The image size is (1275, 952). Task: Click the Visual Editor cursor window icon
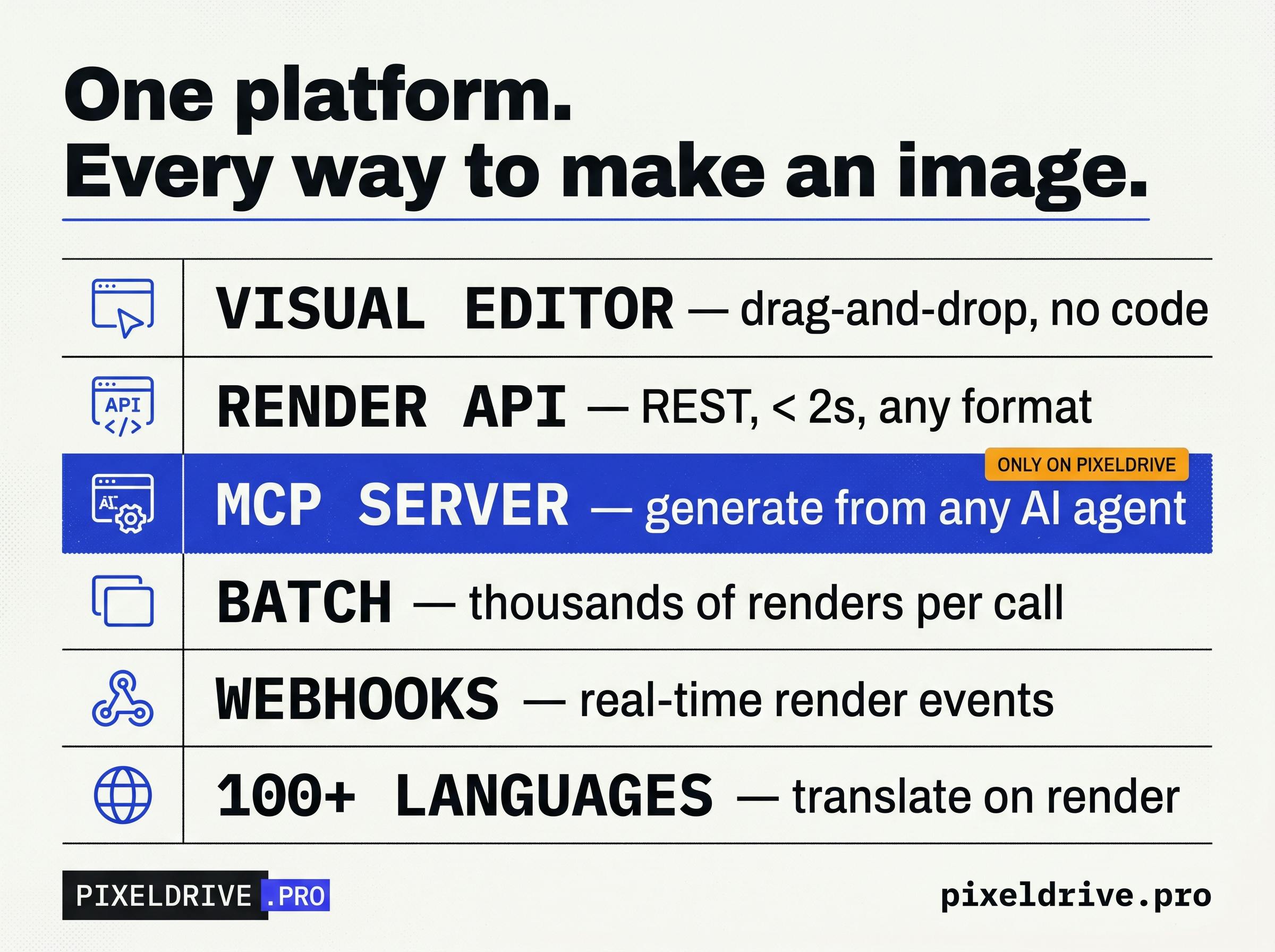click(x=123, y=308)
